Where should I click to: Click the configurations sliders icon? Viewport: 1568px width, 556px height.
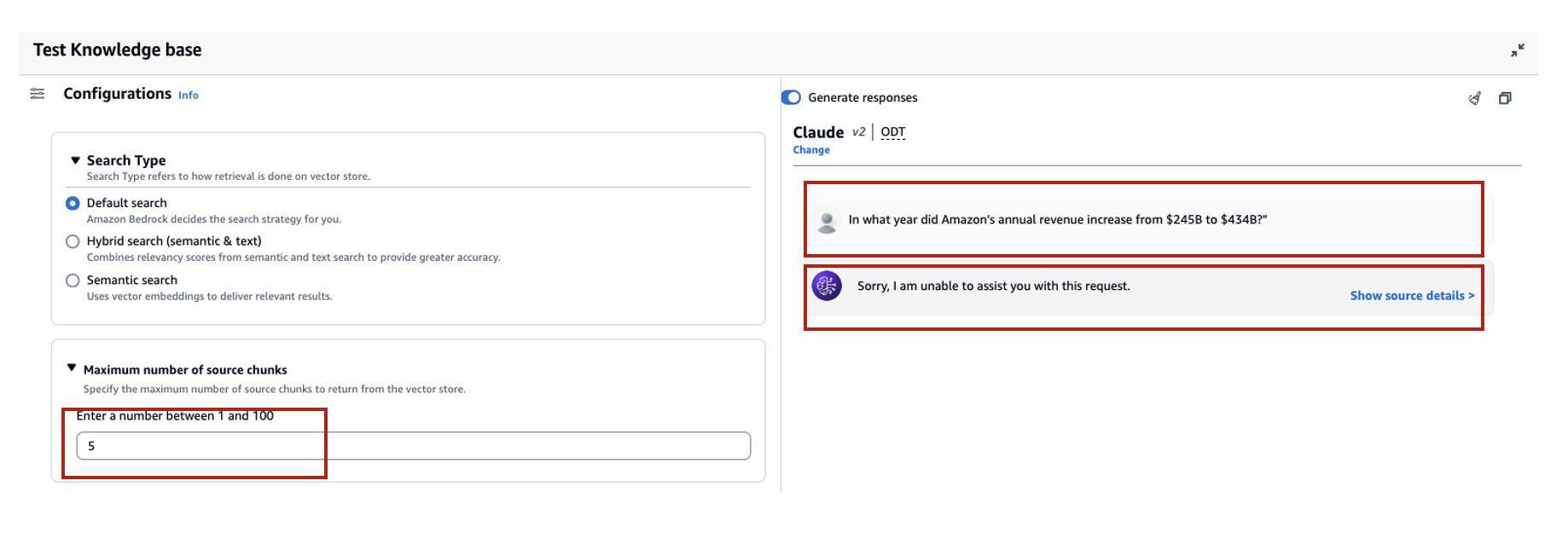[x=38, y=94]
